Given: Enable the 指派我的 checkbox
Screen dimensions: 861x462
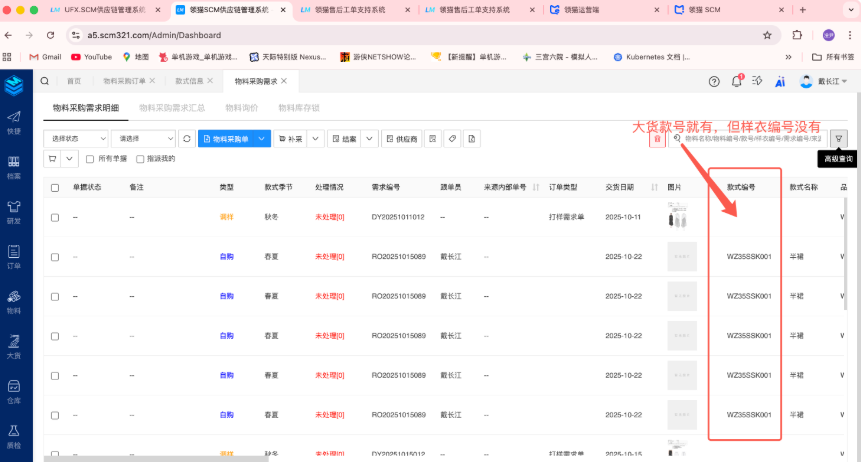Looking at the screenshot, I should click(x=139, y=158).
